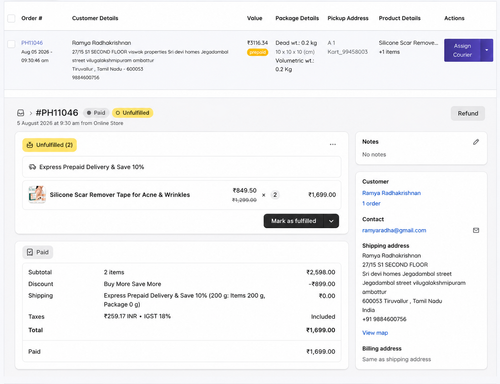Click the struck-through ₹1,299.00 price

tap(244, 200)
